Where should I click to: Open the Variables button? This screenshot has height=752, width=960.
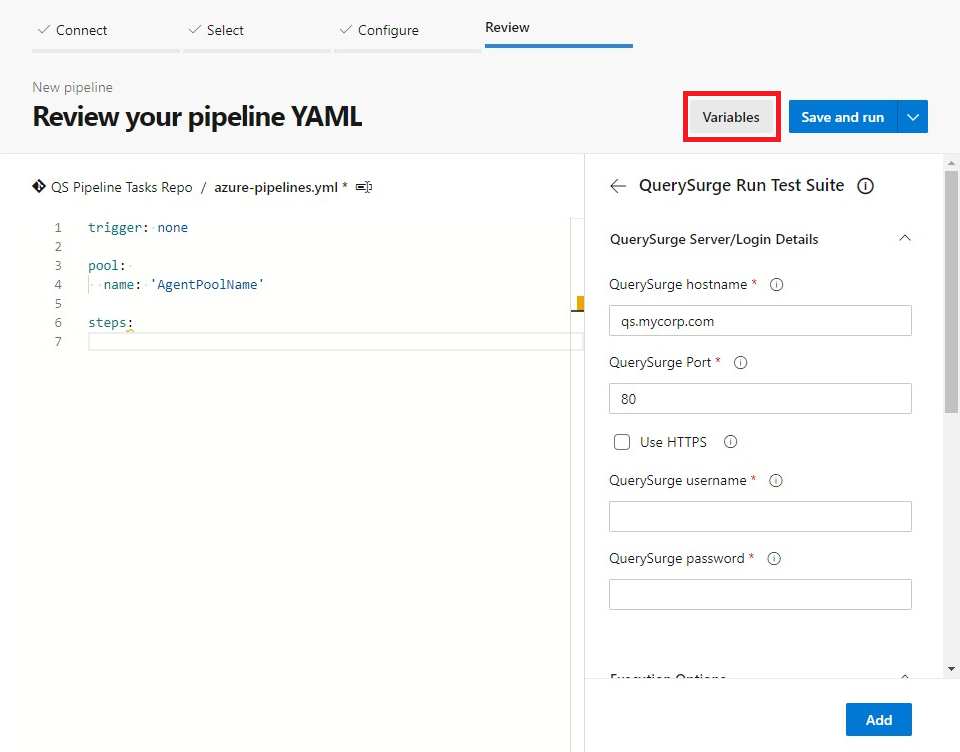point(731,117)
